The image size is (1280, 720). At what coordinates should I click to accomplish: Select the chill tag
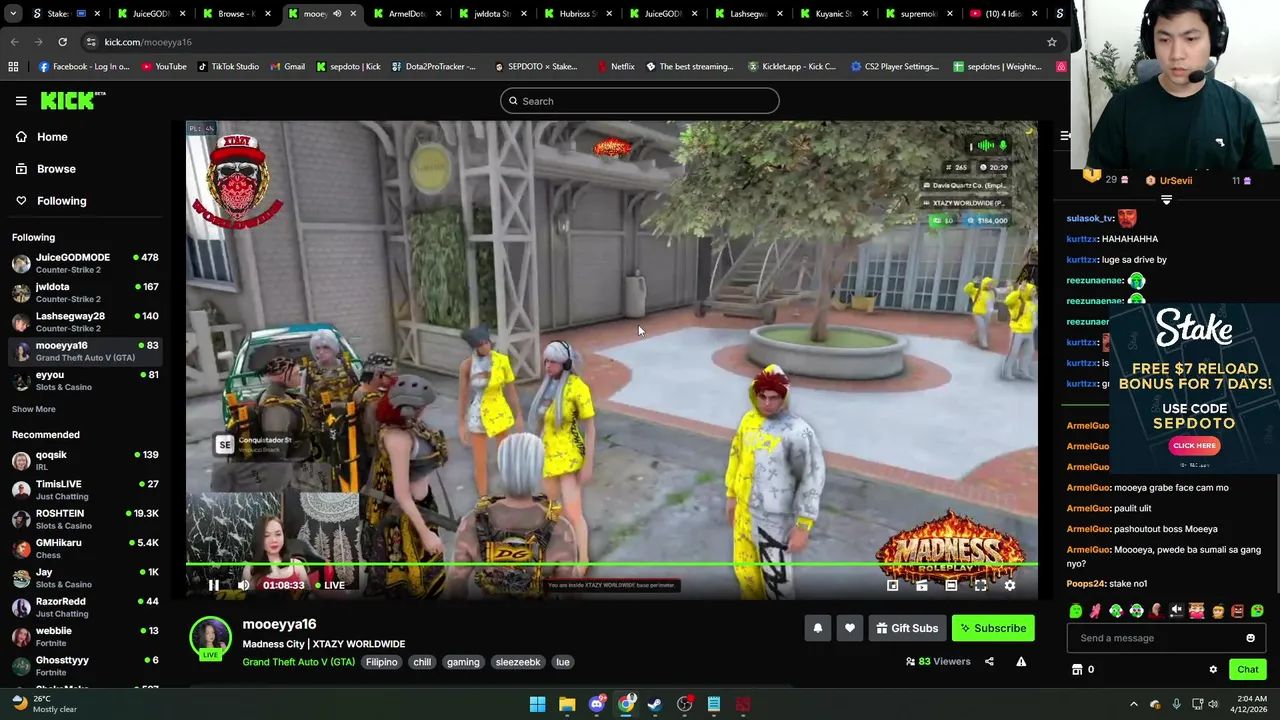[422, 662]
